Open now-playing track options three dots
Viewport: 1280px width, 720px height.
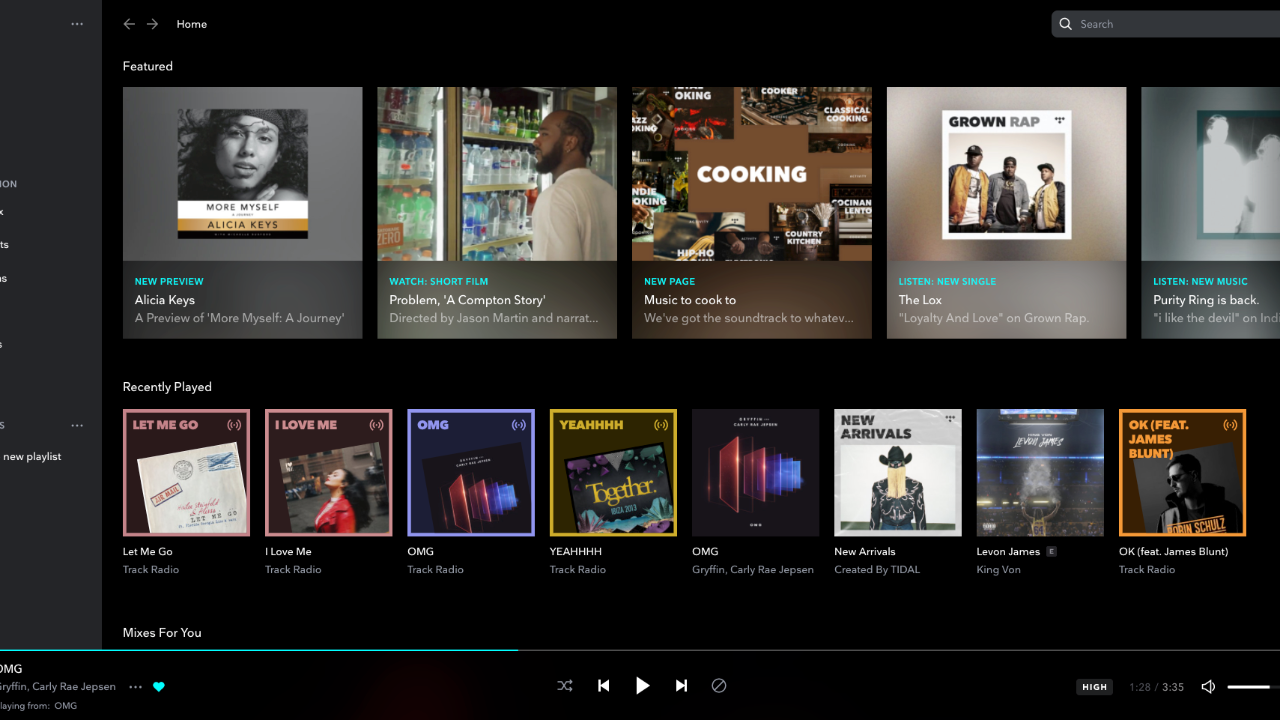(135, 687)
